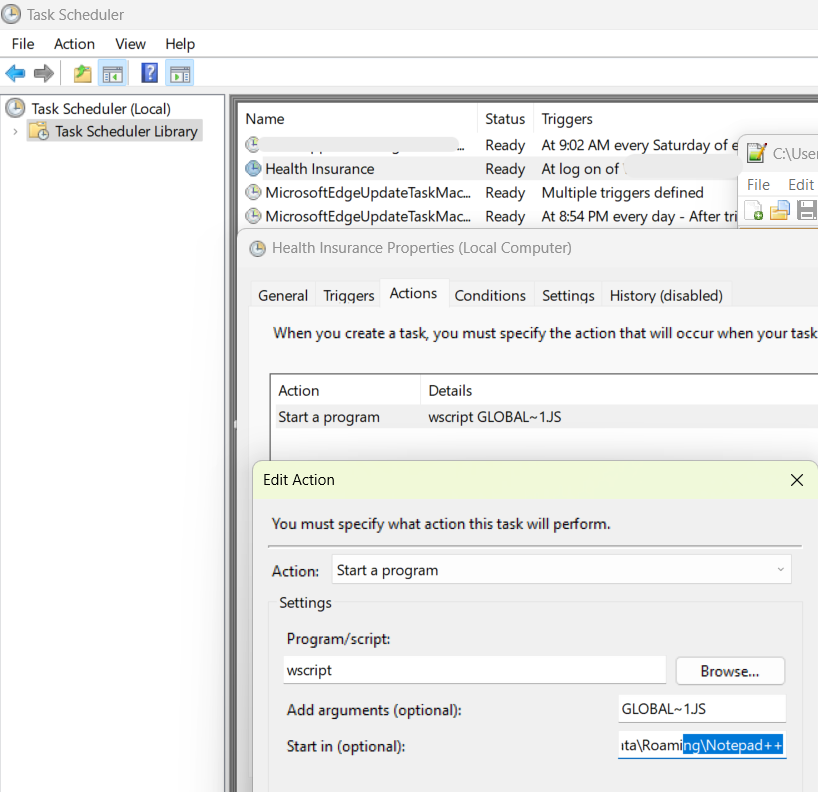
Task: Open the Action menu
Action: coord(75,44)
